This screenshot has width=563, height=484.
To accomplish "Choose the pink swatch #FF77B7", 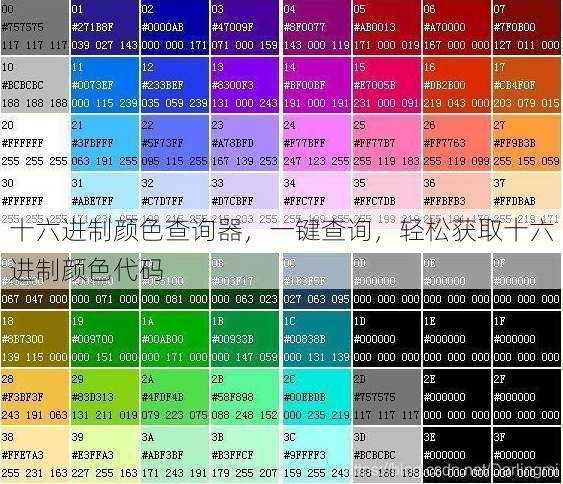I will pyautogui.click(x=386, y=143).
